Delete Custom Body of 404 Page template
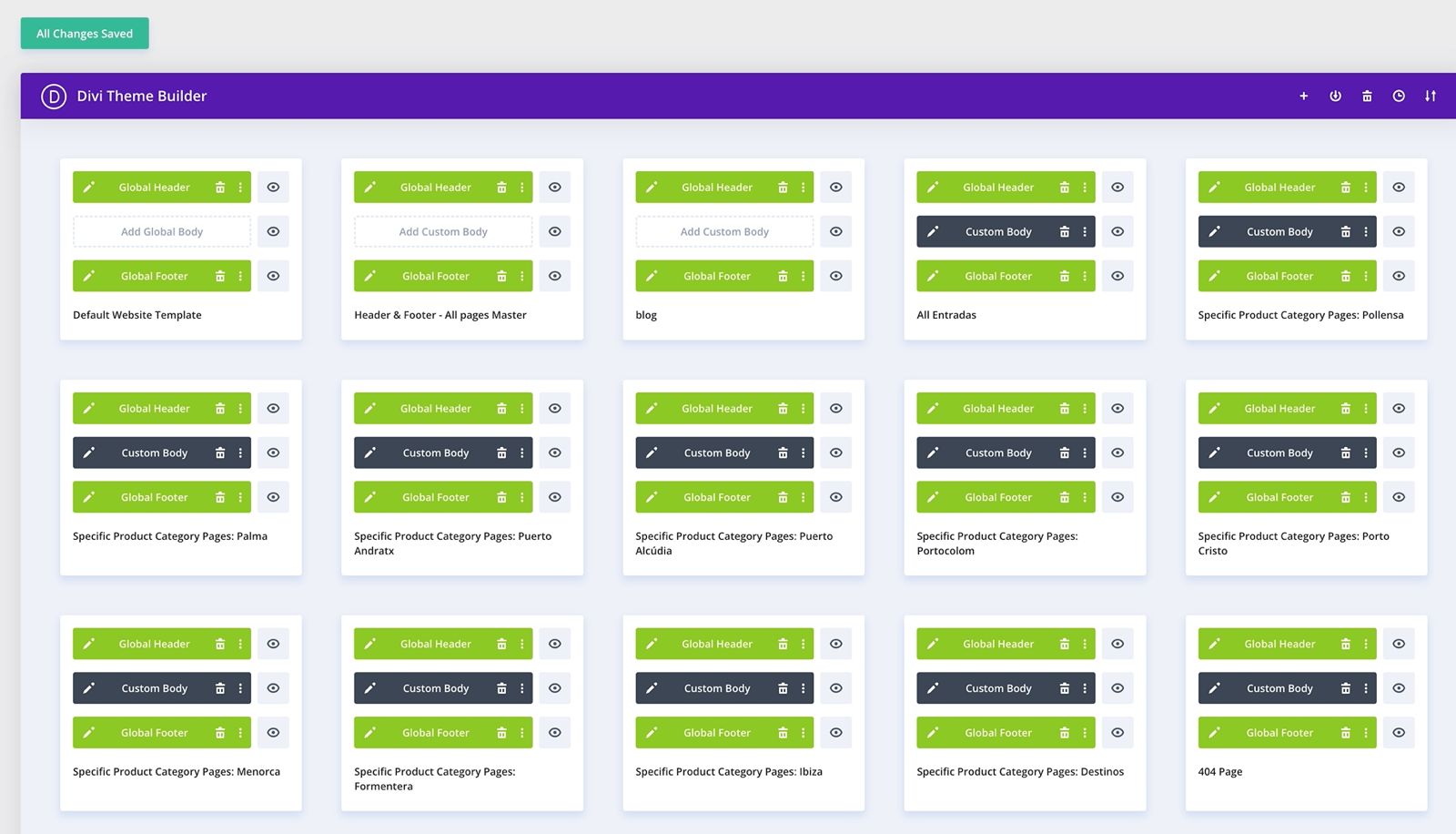Viewport: 1456px width, 834px height. click(x=1345, y=688)
